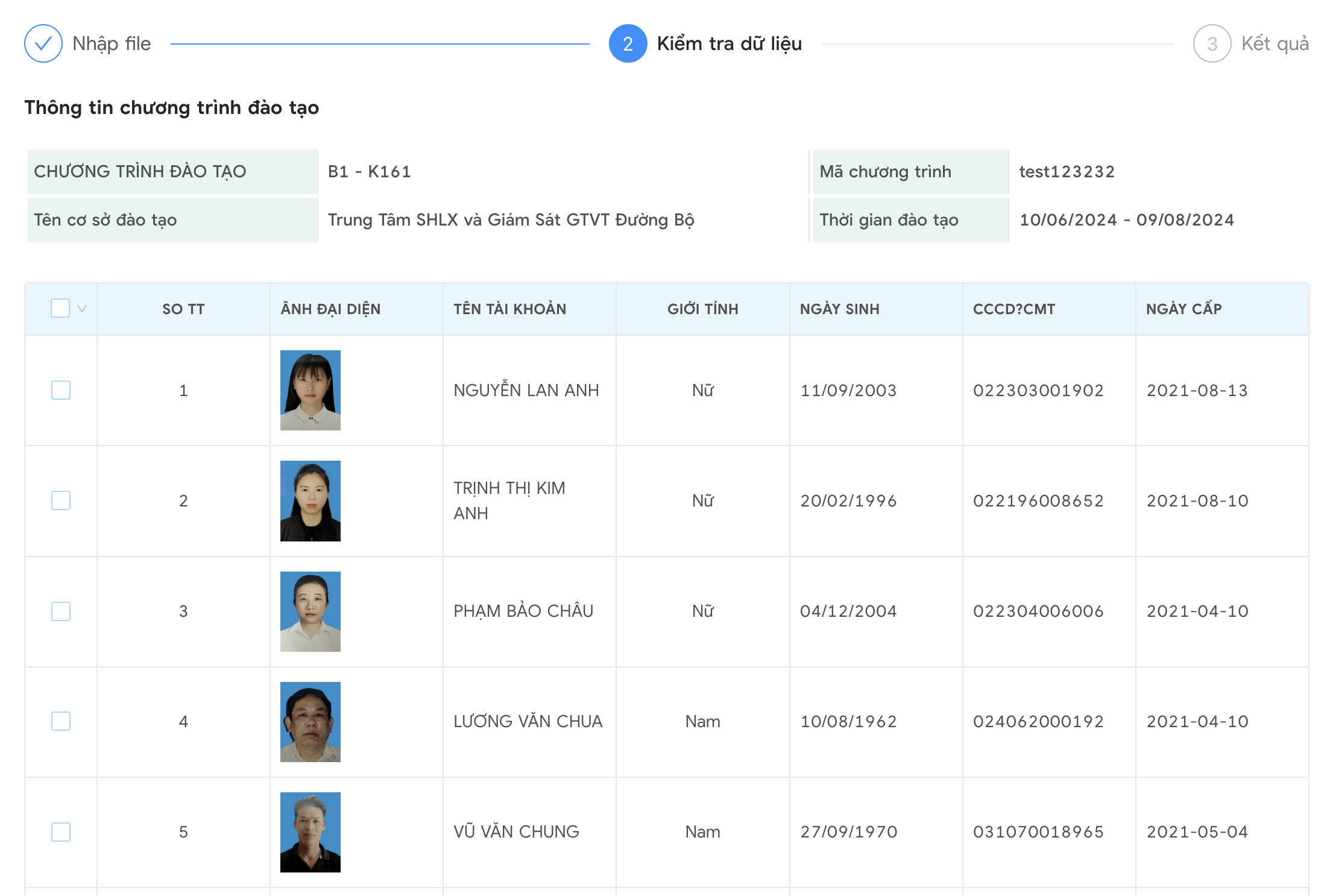Viewport: 1330px width, 896px height.
Task: Check the row 1 checkbox
Action: click(61, 390)
